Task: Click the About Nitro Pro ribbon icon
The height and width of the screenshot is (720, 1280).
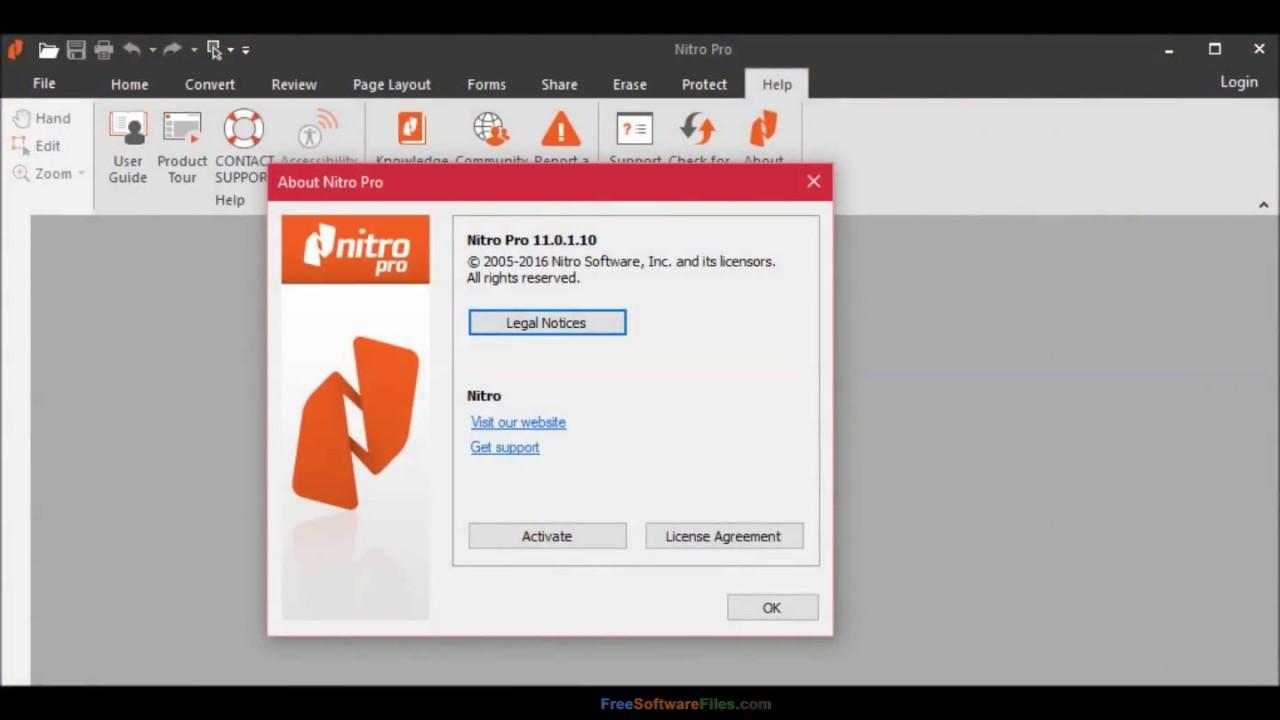Action: [763, 129]
